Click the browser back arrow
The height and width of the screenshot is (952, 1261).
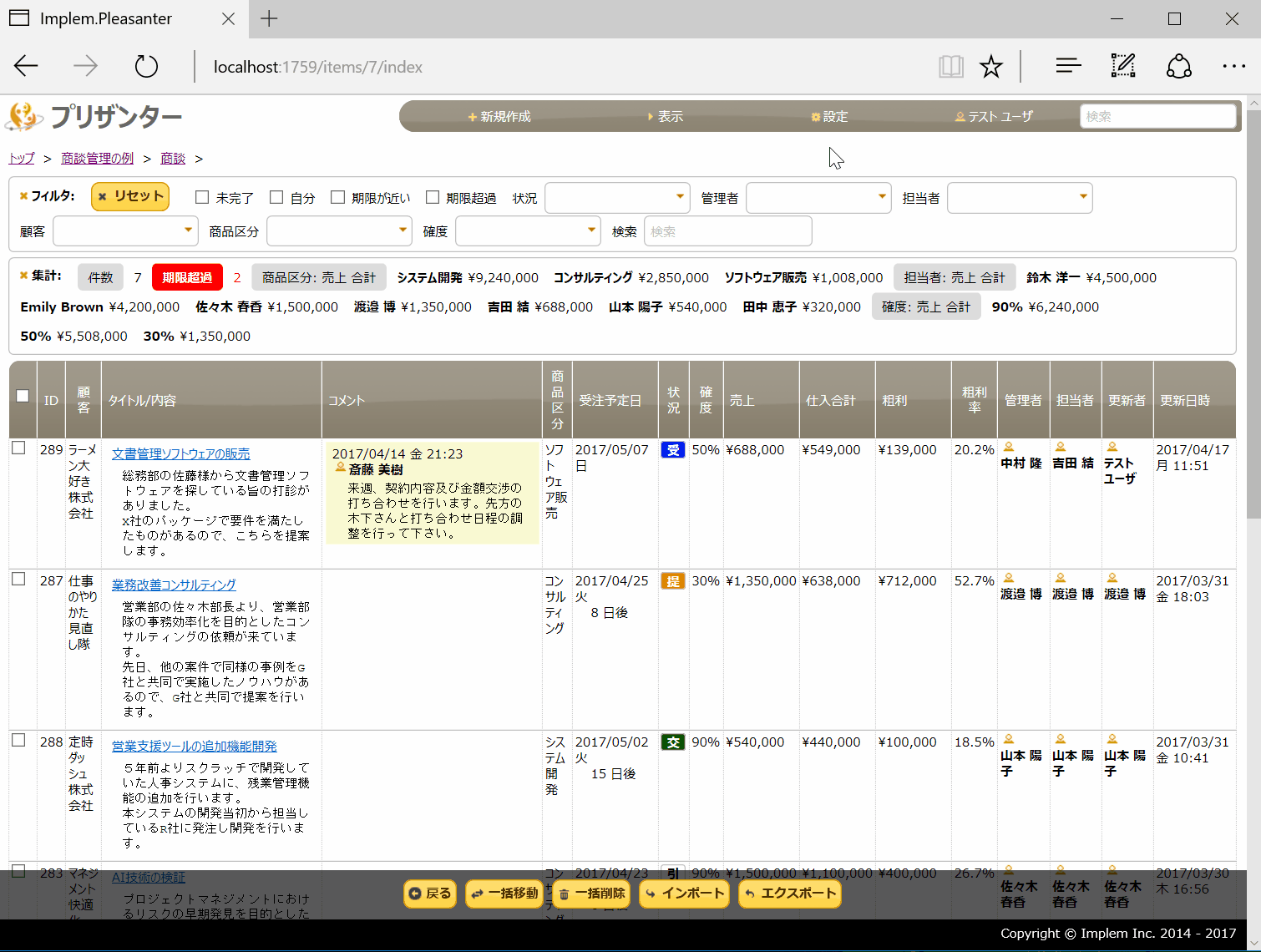tap(26, 66)
